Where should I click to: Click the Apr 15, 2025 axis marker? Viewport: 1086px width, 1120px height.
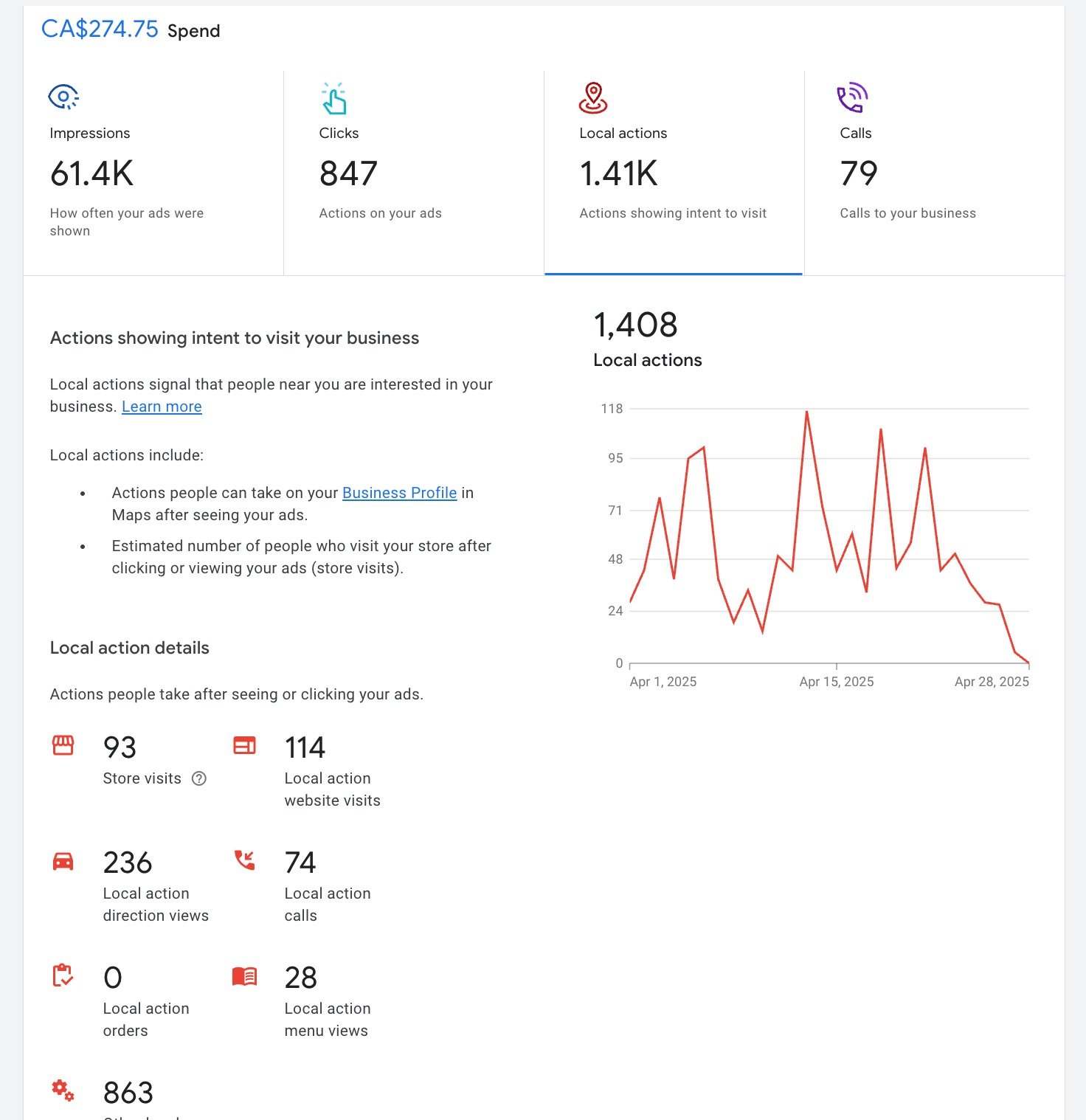pyautogui.click(x=836, y=682)
